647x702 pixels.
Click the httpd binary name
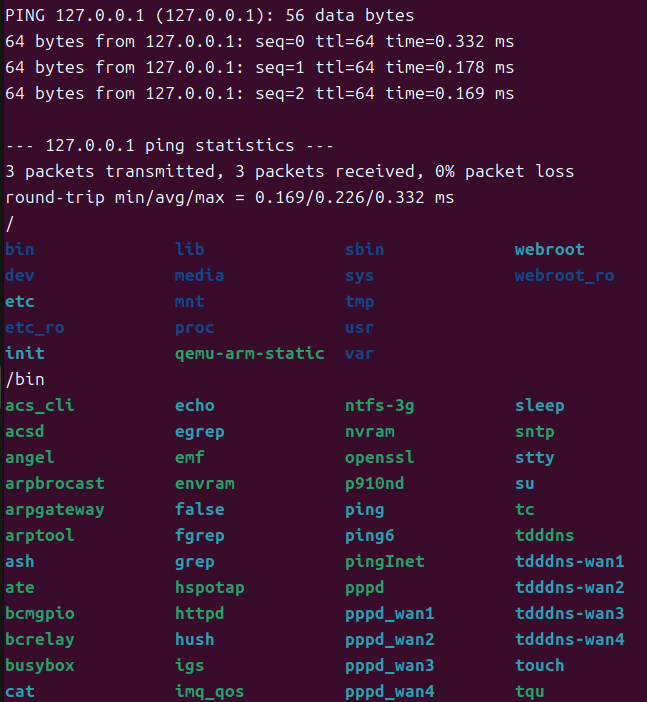(x=199, y=613)
